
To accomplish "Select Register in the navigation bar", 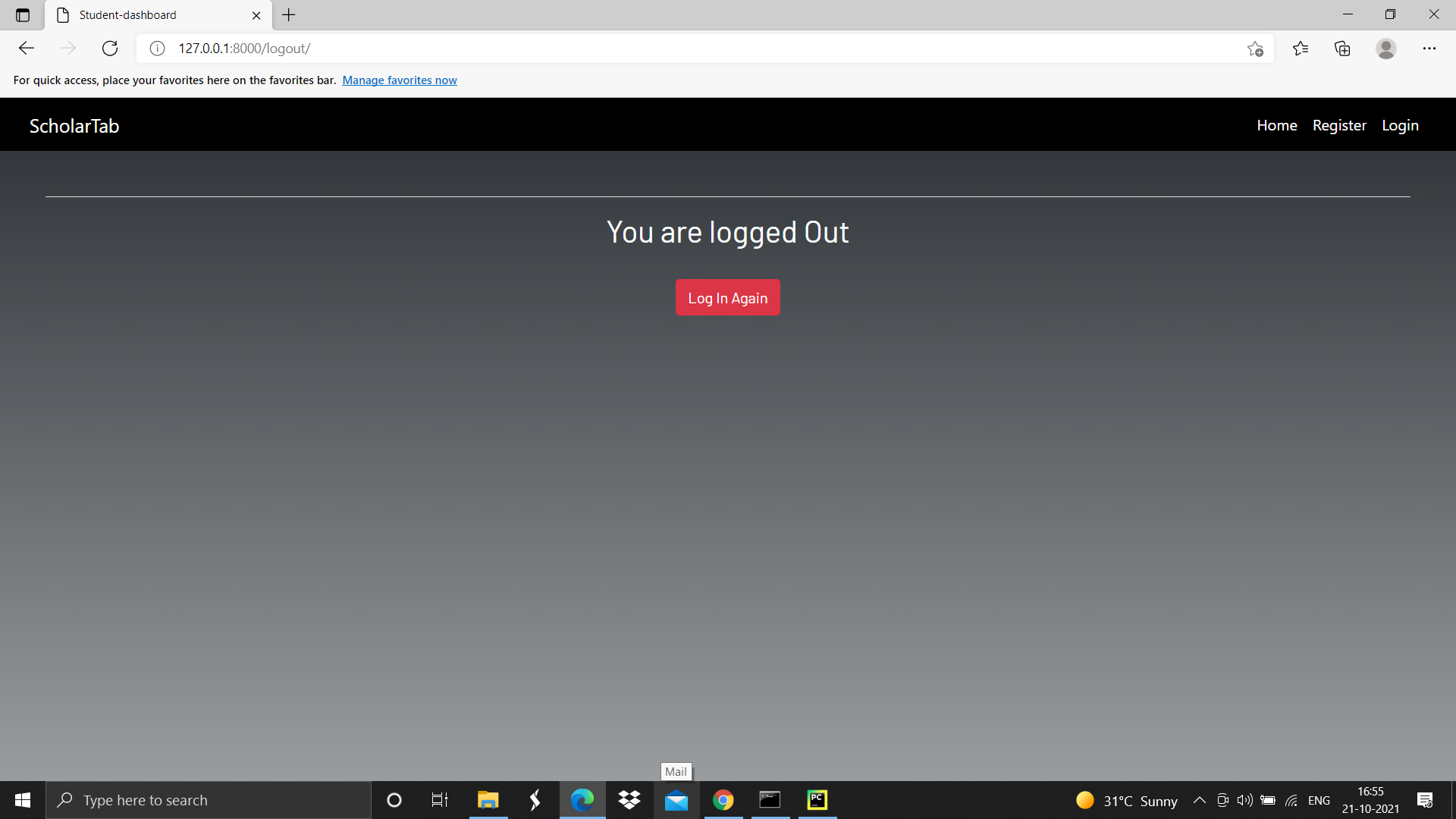I will (x=1339, y=125).
